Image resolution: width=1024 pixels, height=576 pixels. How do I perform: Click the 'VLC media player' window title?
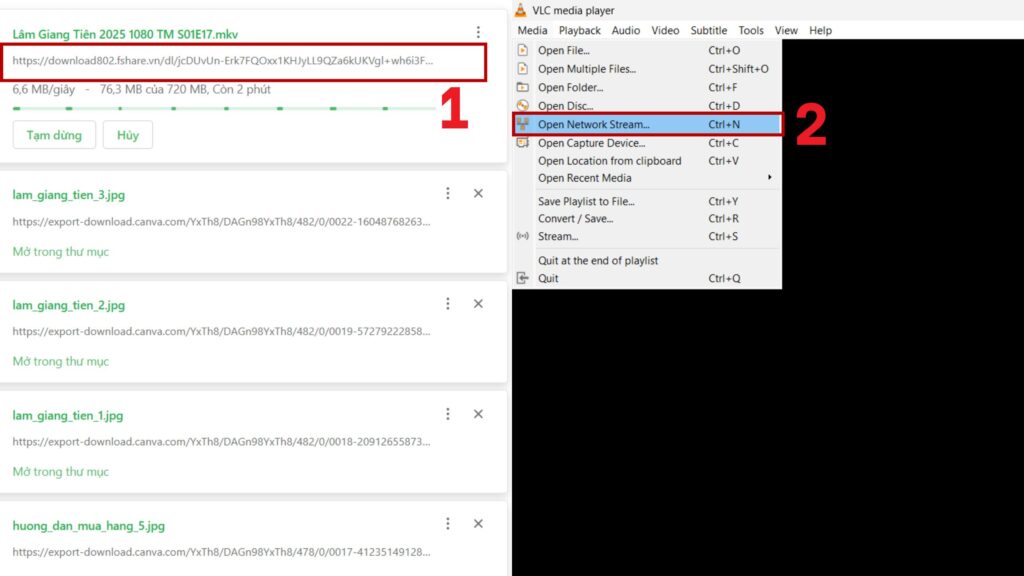(x=573, y=10)
